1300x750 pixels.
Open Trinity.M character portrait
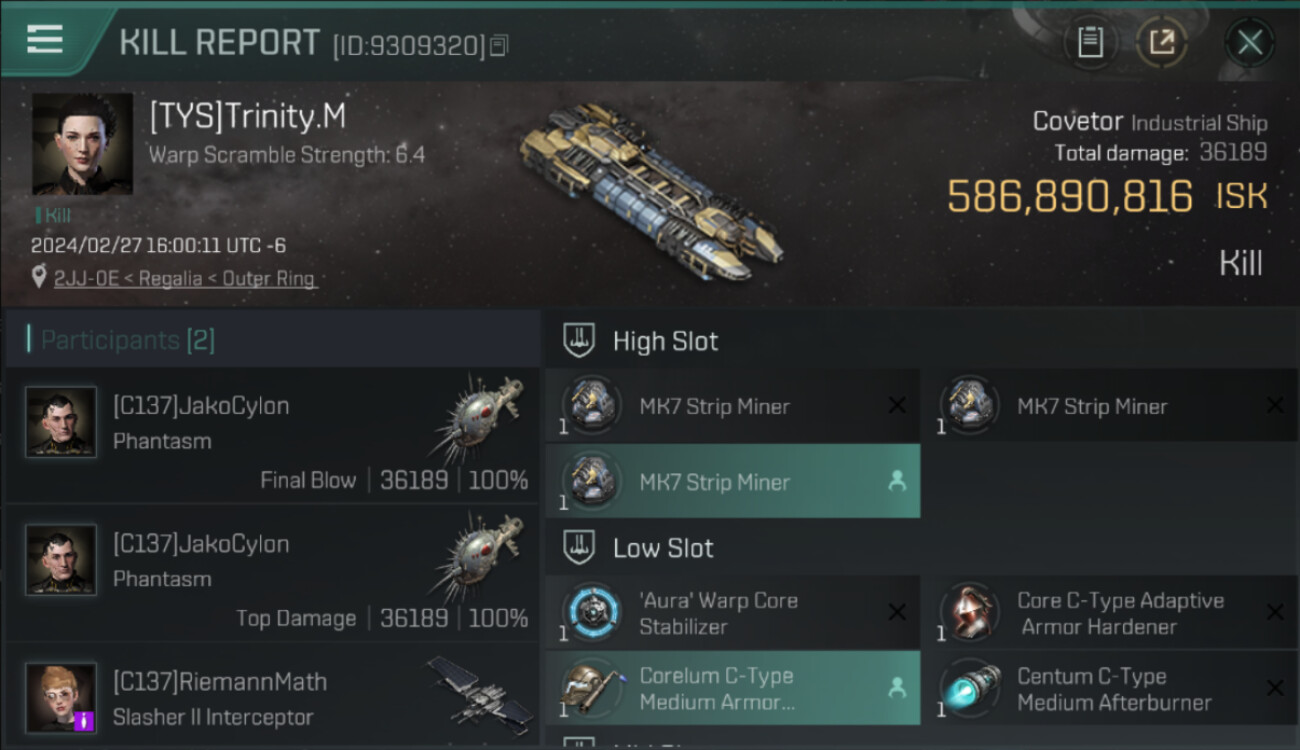[82, 144]
